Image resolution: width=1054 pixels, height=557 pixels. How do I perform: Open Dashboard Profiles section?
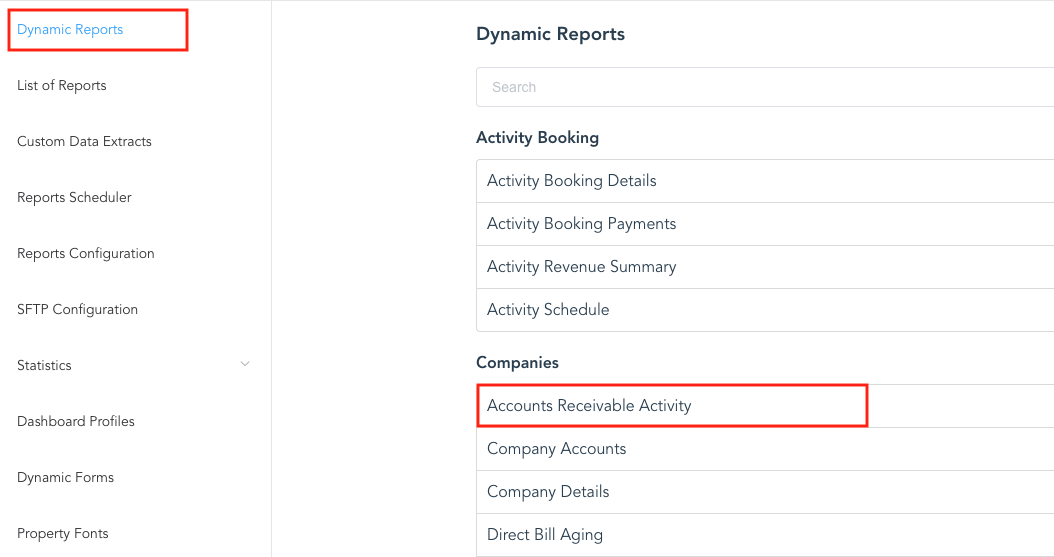[x=76, y=422]
